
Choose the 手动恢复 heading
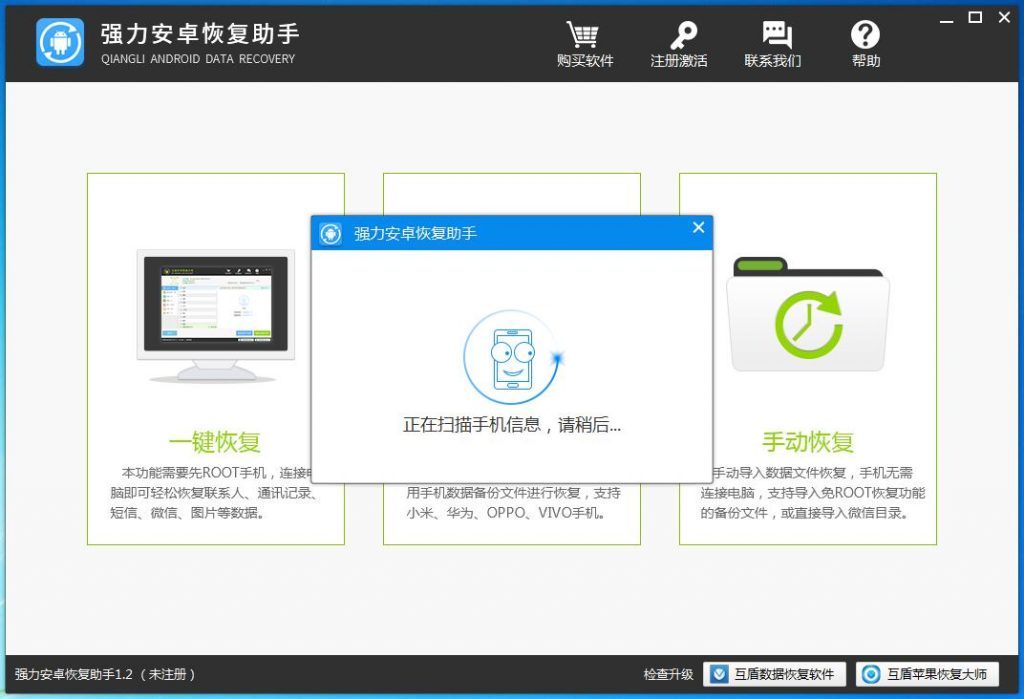pos(807,442)
